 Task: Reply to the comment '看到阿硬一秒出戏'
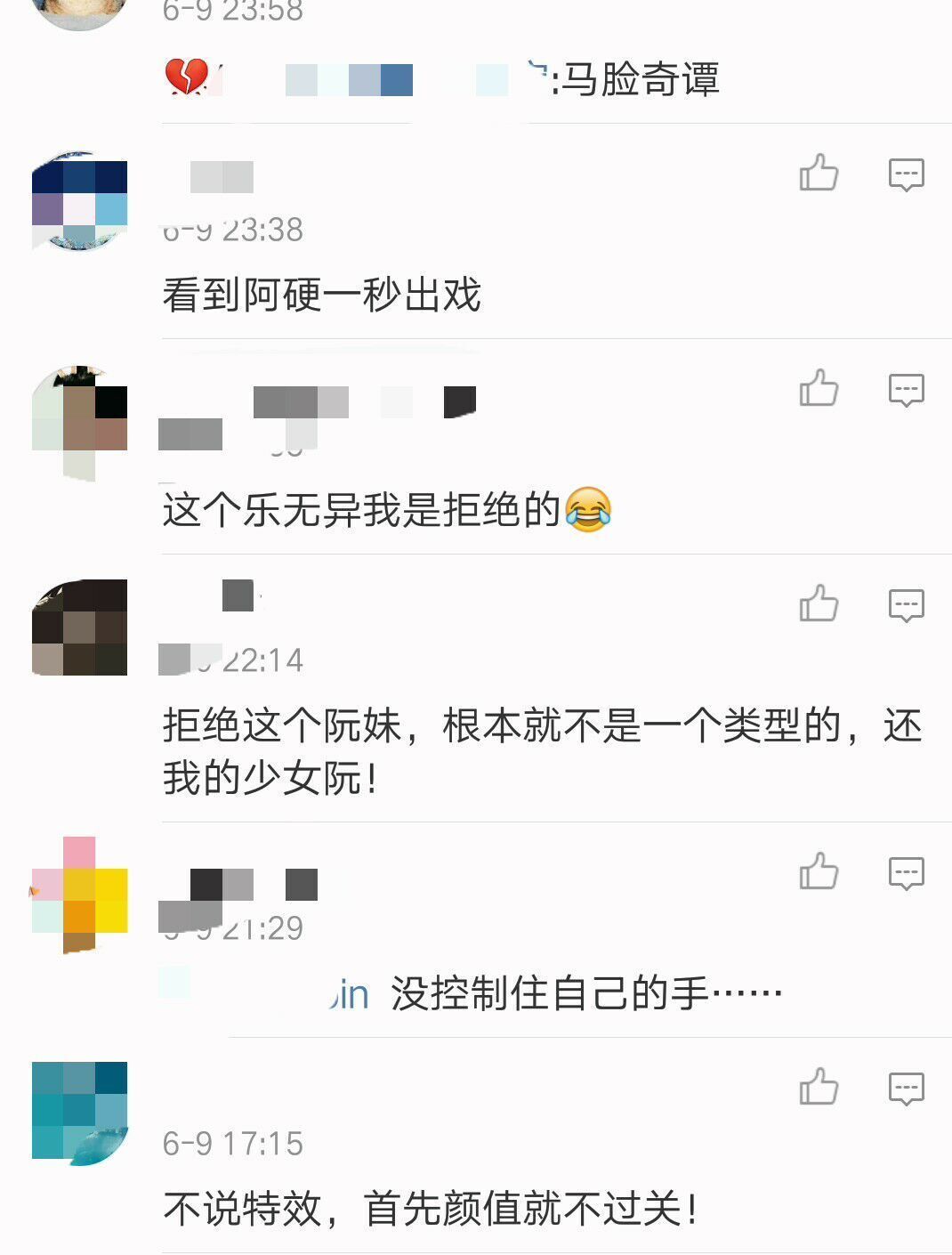(906, 174)
